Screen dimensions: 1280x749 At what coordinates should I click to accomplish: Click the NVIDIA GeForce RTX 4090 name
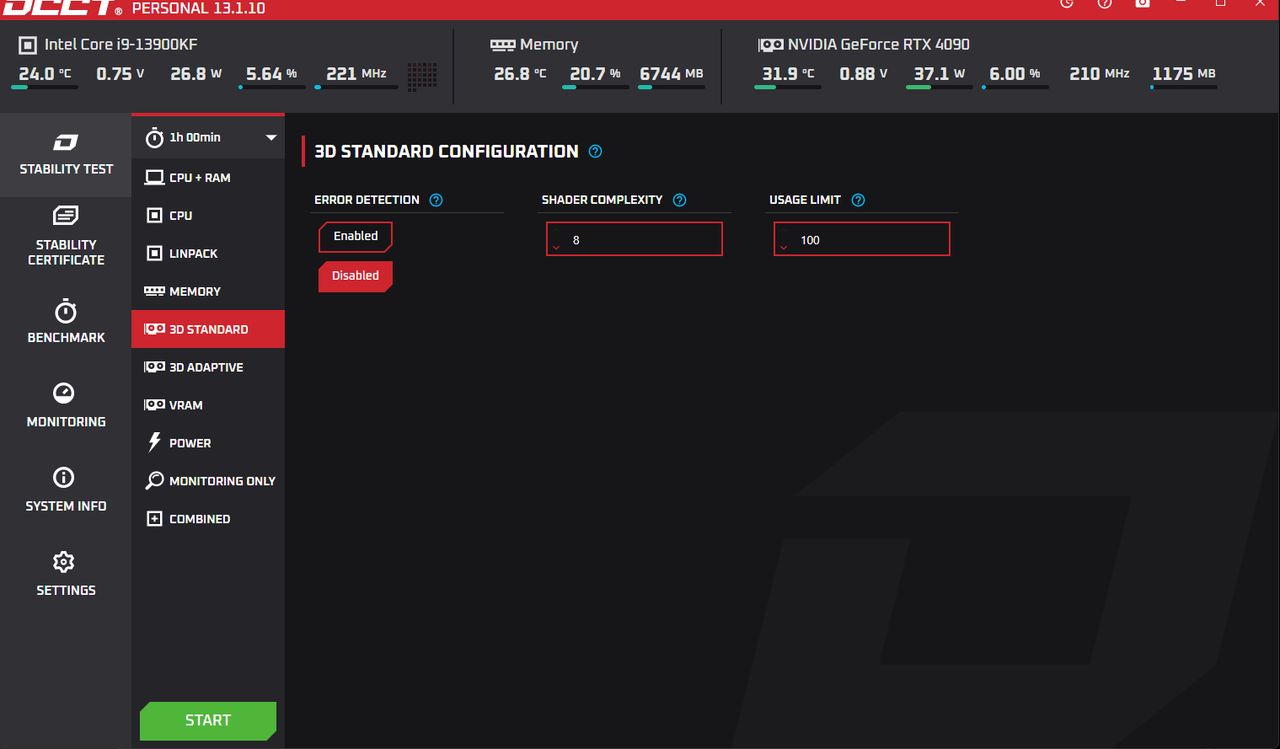(879, 45)
